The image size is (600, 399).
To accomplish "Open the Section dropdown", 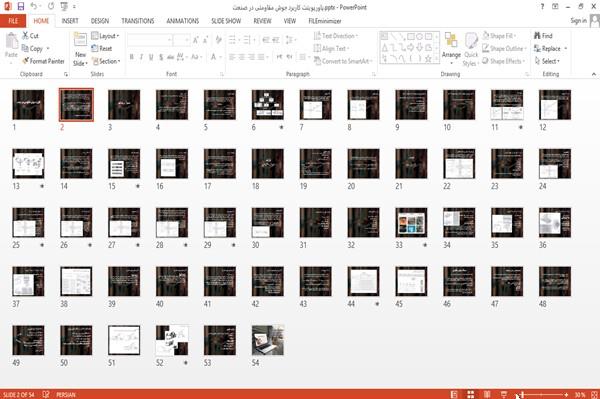I will coord(106,61).
